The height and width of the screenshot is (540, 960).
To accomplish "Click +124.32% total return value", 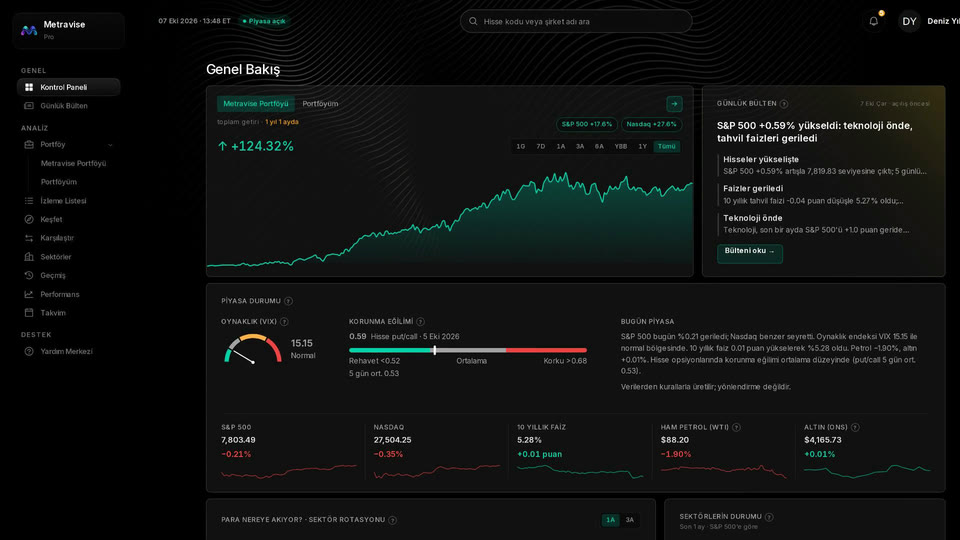I will click(256, 146).
